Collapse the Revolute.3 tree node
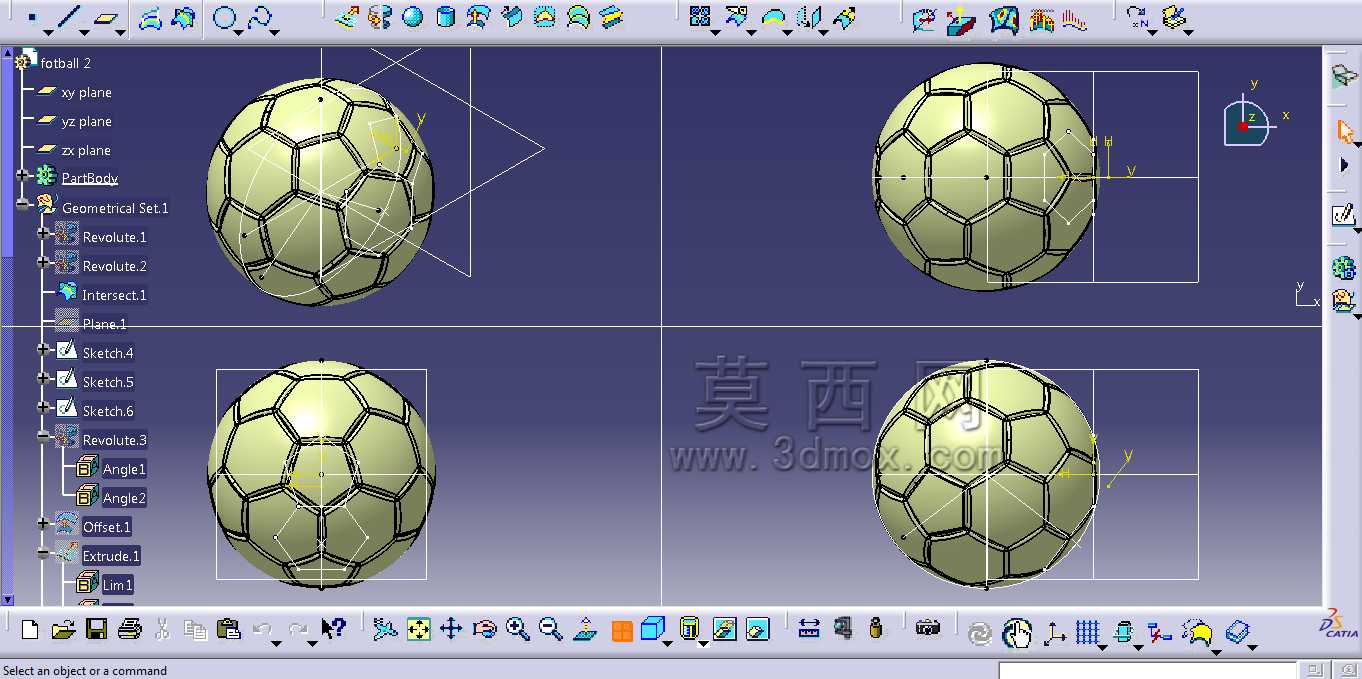 (43, 436)
